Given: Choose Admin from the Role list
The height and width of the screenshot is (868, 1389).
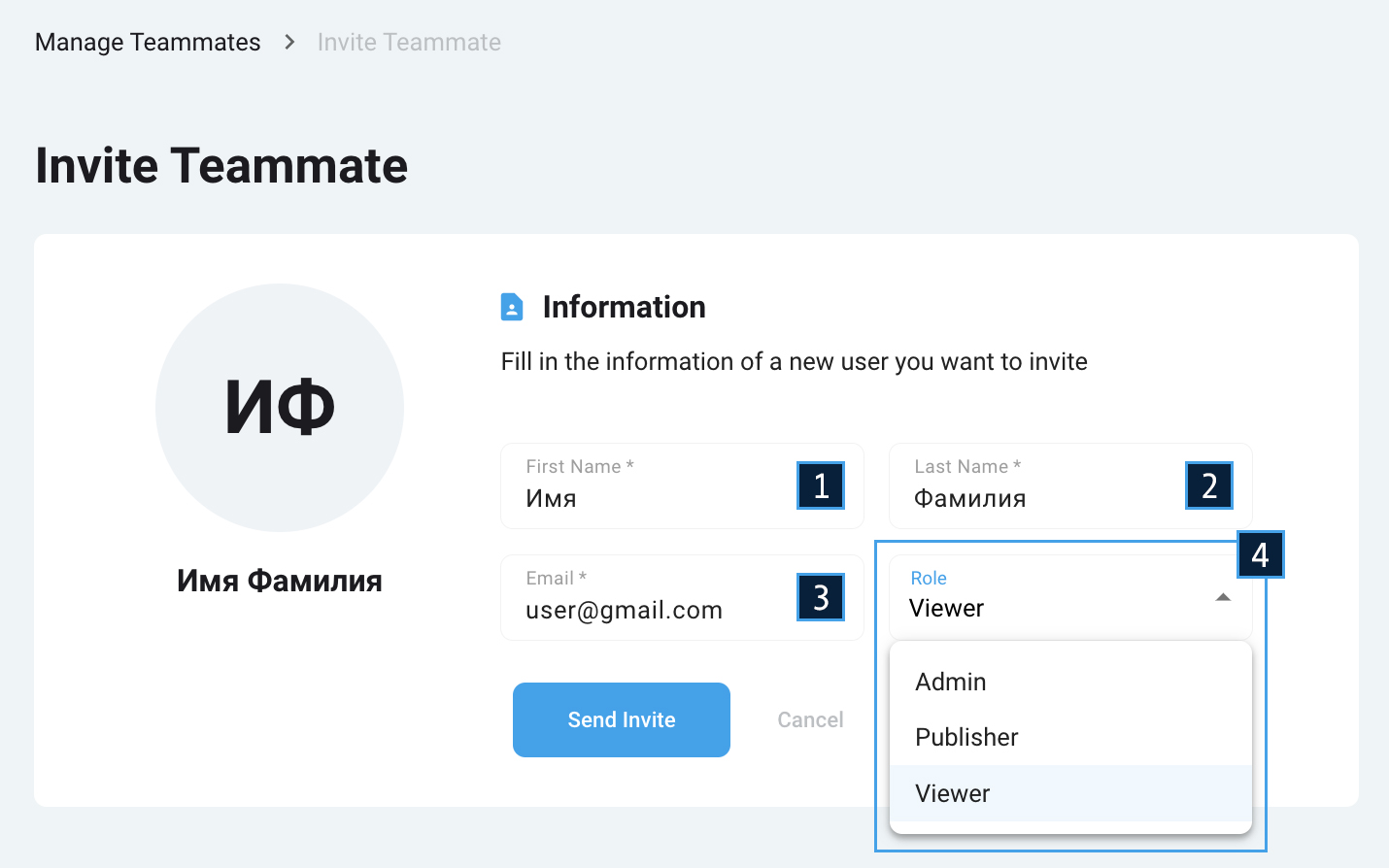Looking at the screenshot, I should 951,682.
